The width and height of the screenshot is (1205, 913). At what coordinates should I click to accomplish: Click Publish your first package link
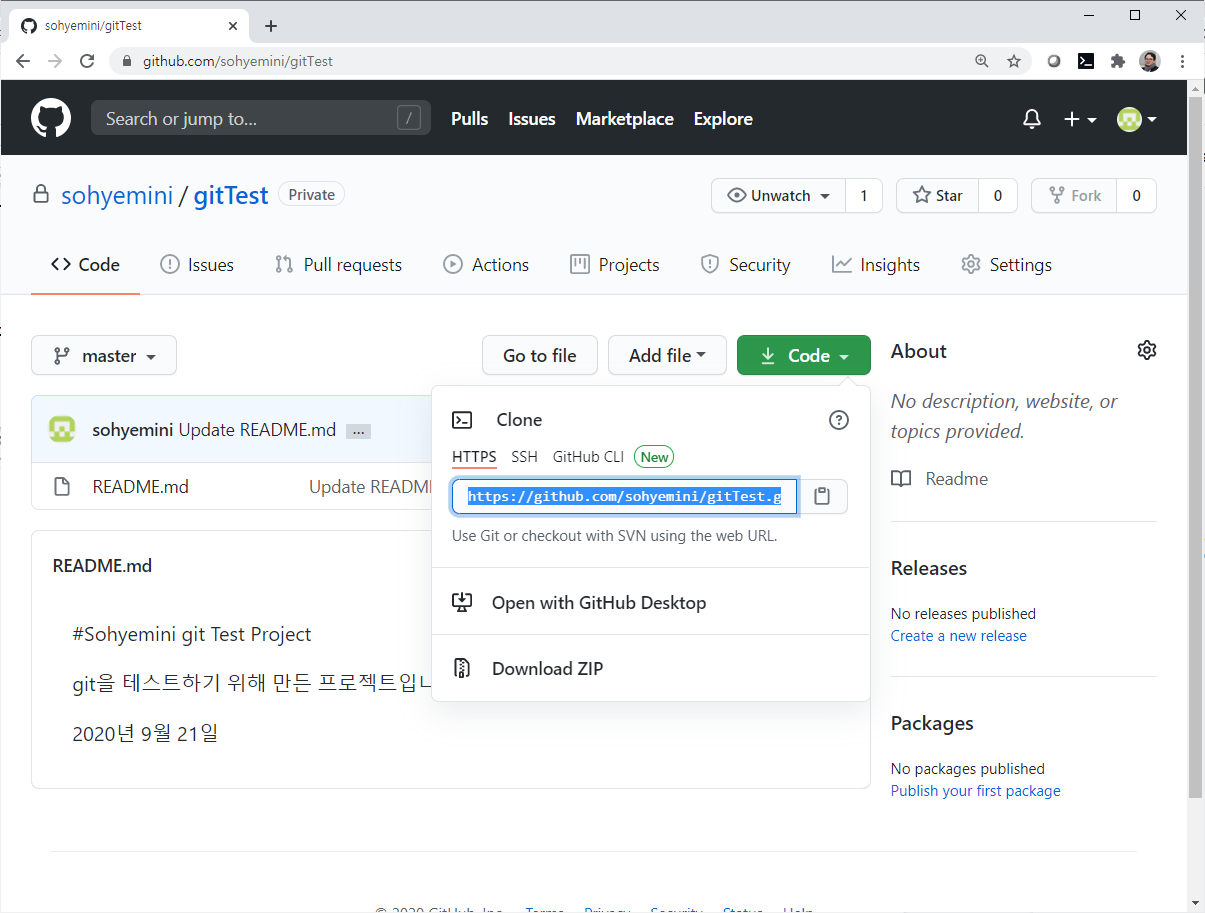click(x=976, y=791)
